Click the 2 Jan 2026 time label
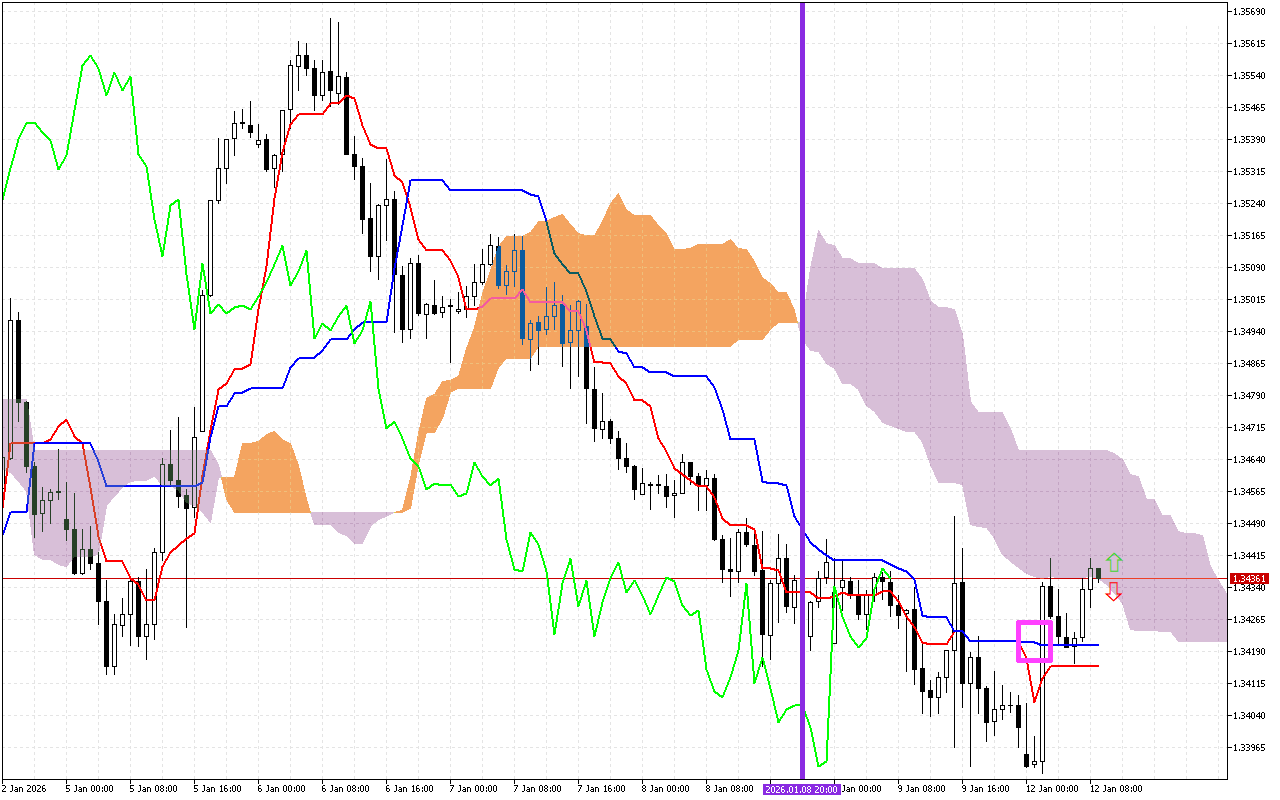The height and width of the screenshot is (800, 1280). tap(25, 789)
